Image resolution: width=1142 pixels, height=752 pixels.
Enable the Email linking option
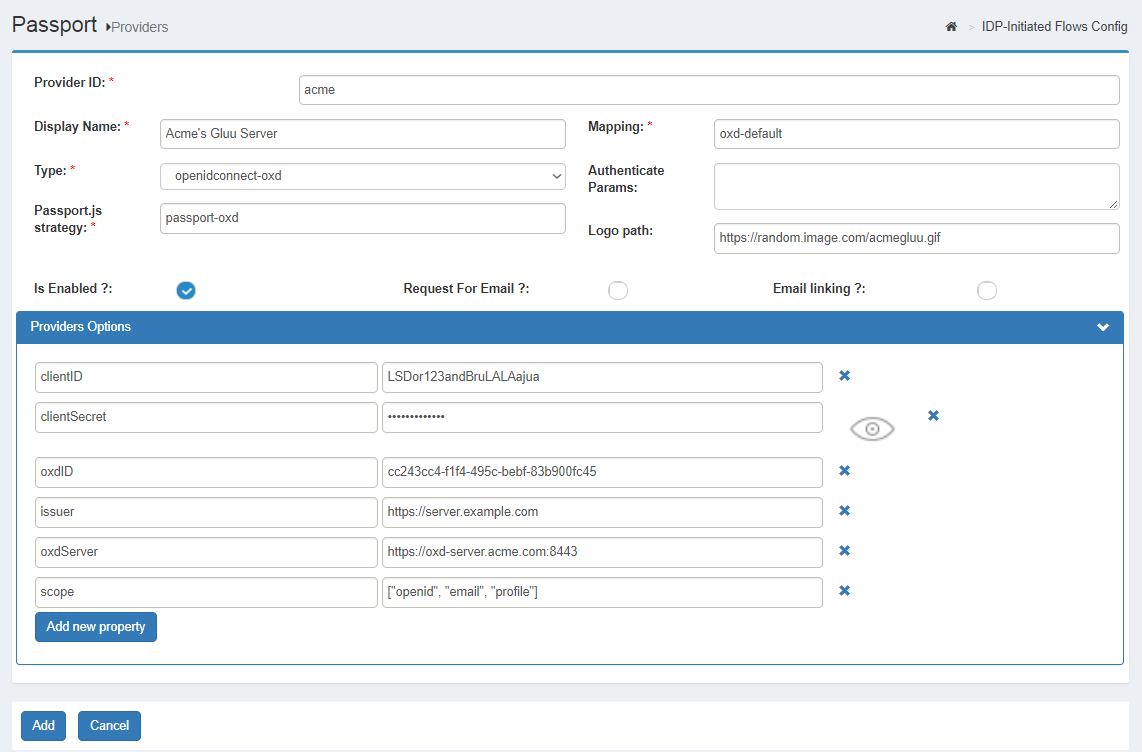[987, 290]
